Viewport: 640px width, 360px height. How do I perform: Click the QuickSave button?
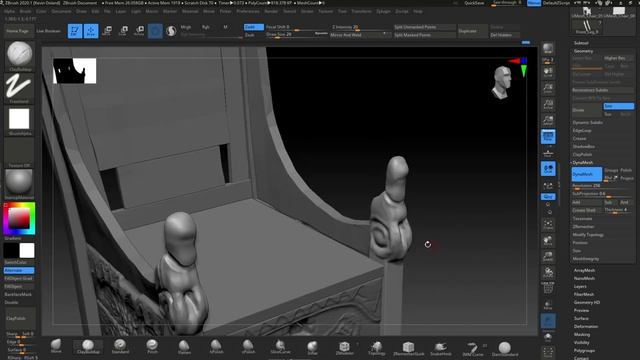coord(474,3)
